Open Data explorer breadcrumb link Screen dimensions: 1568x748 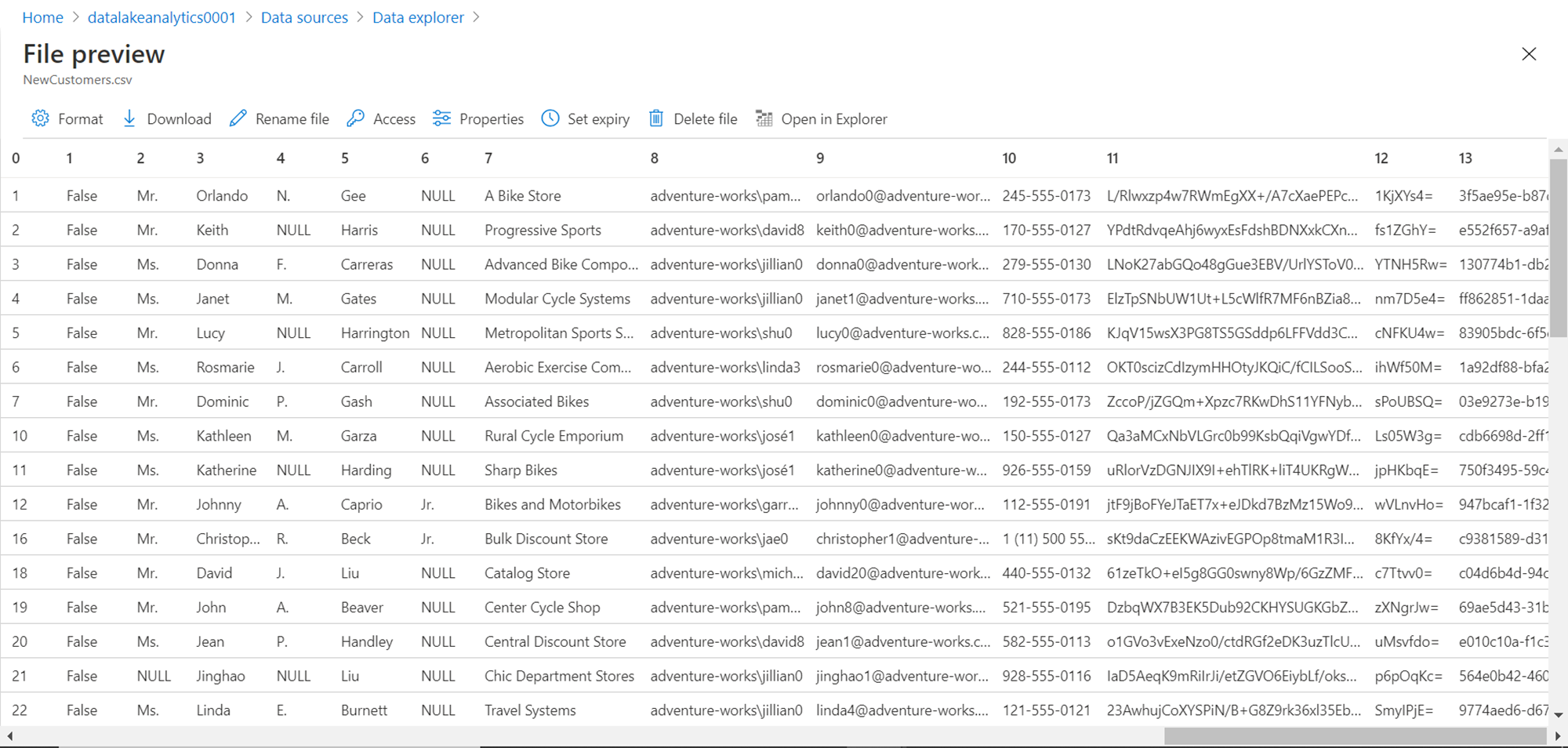[418, 17]
